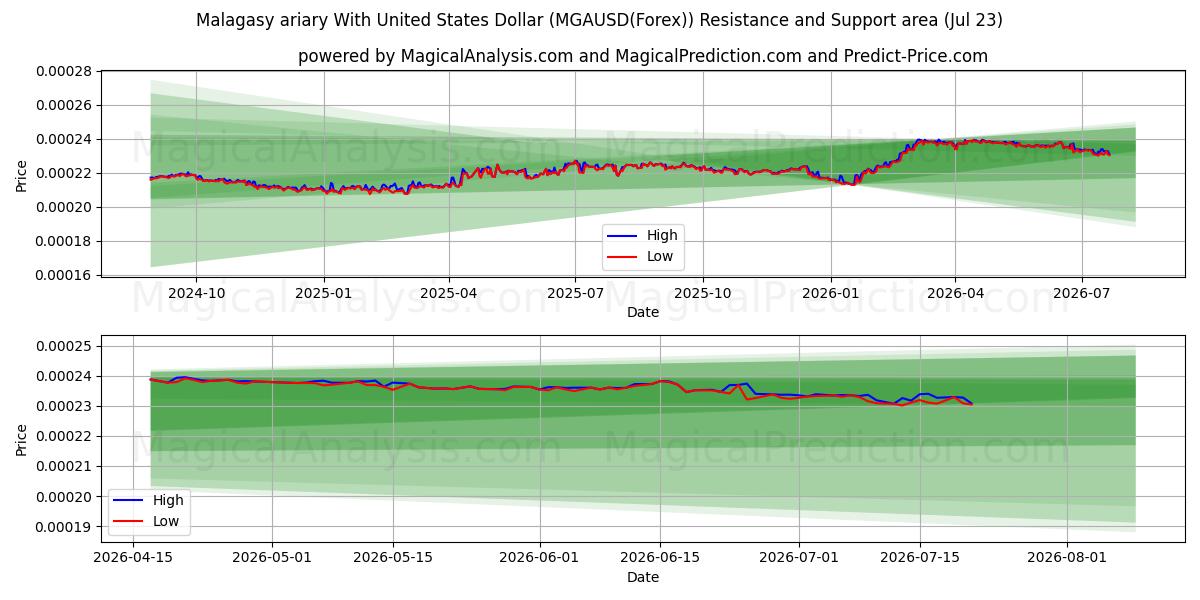Click the 2025-10 x-axis label
Image resolution: width=1200 pixels, height=600 pixels.
(x=703, y=293)
